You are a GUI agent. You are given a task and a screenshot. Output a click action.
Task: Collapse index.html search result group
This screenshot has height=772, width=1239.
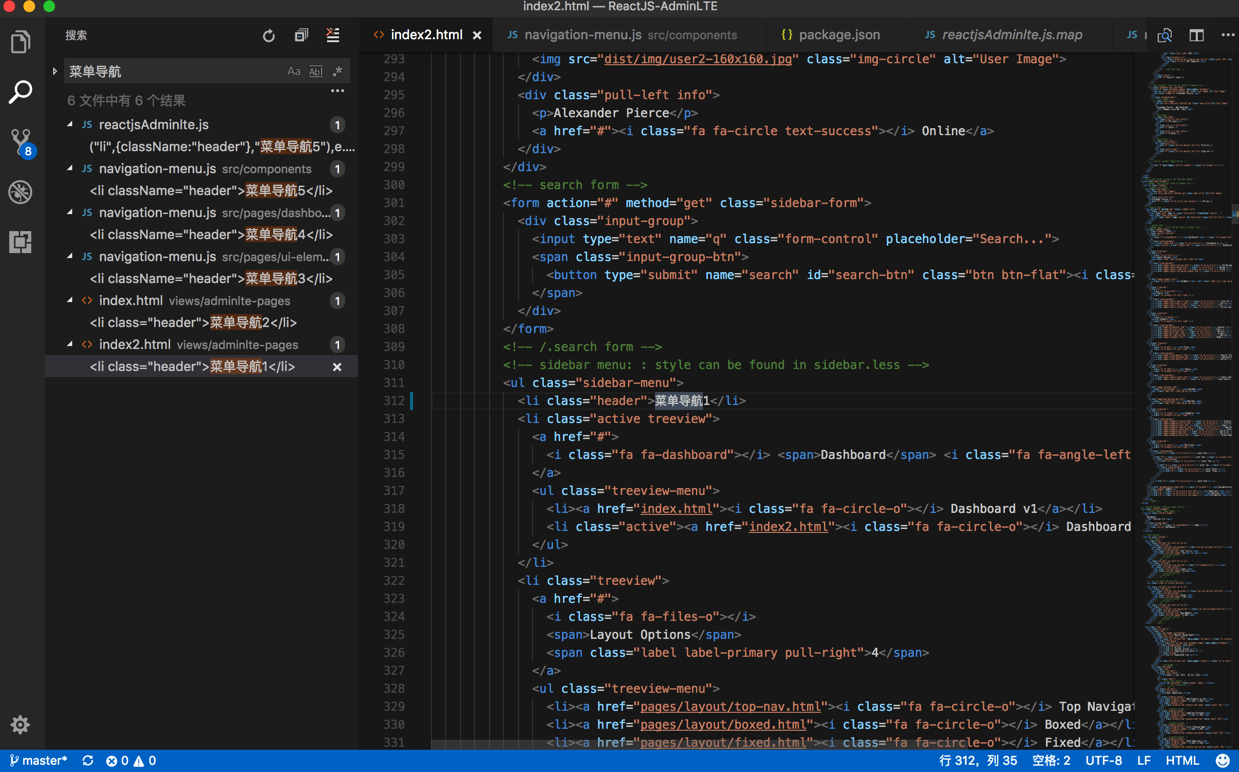[70, 301]
